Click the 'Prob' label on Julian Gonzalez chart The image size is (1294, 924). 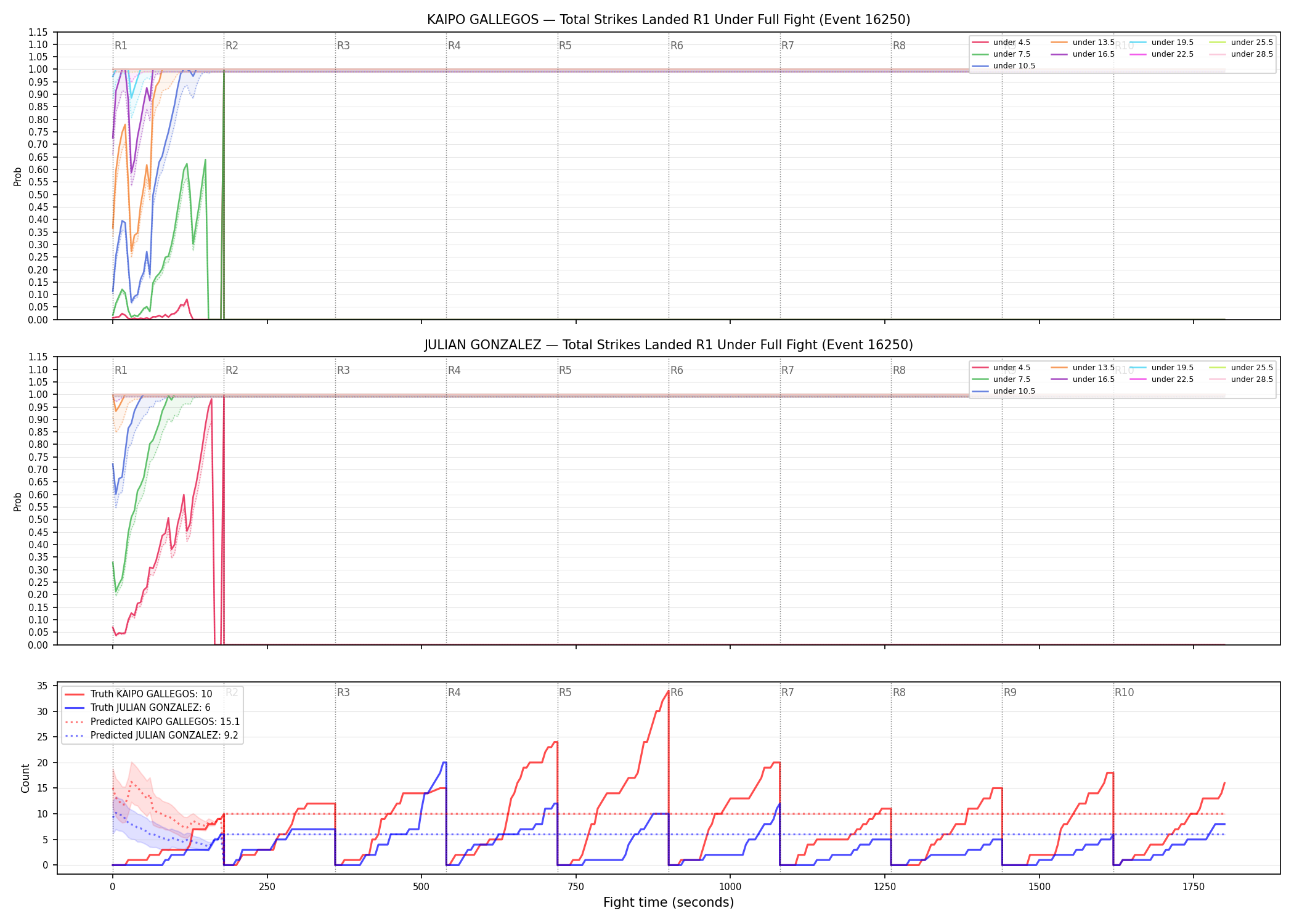pyautogui.click(x=17, y=502)
